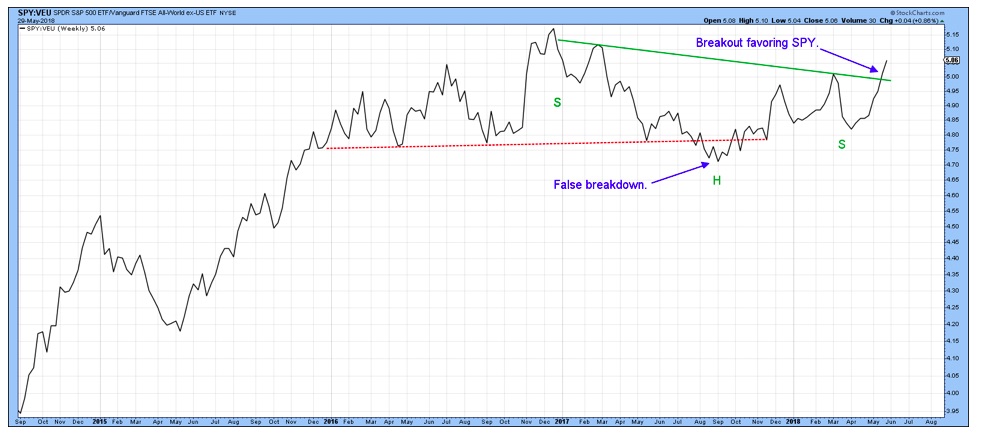Click the "Breakout favoring SPY." annotation text
Viewport: 982px width, 437px height.
point(758,43)
